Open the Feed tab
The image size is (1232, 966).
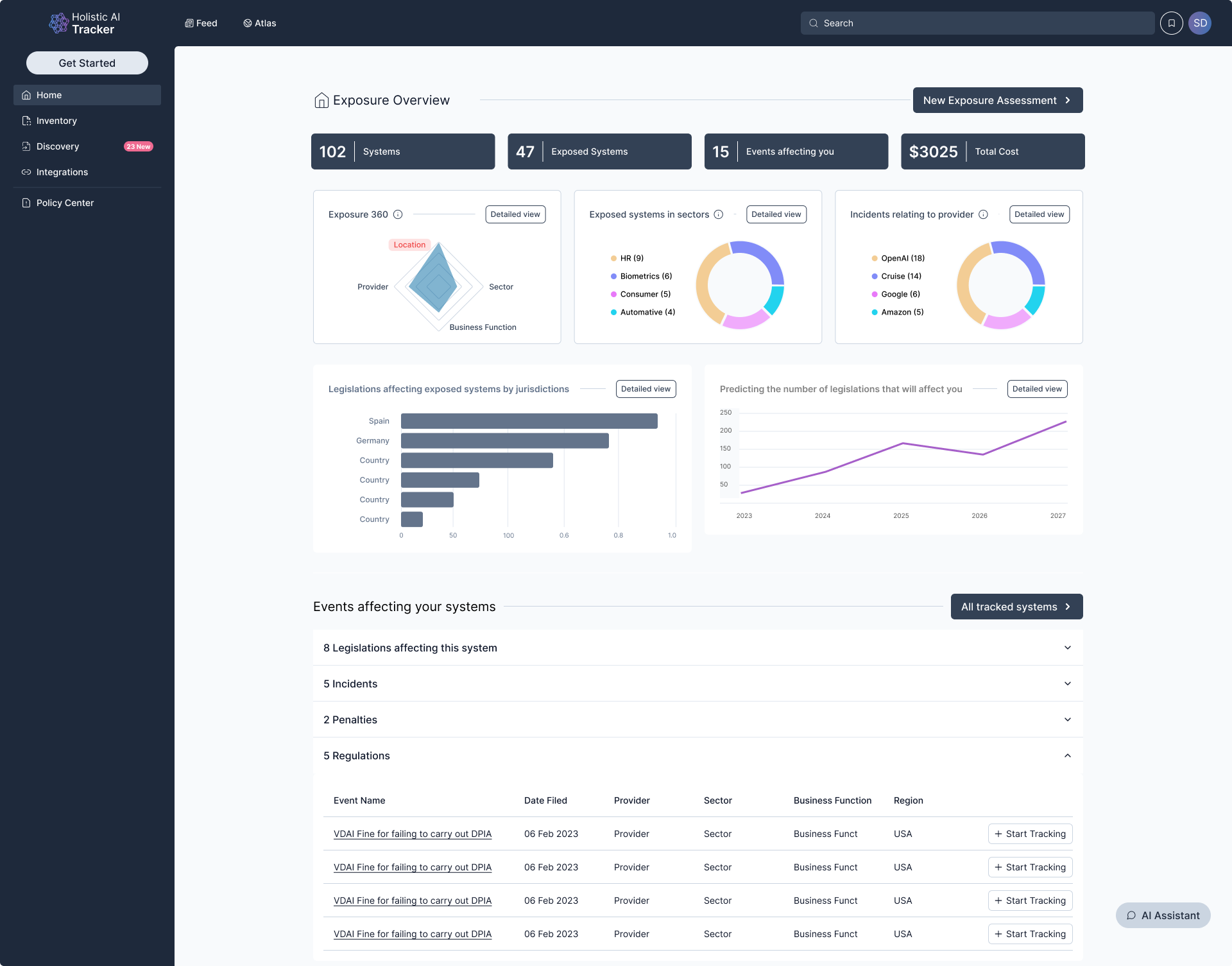[201, 23]
